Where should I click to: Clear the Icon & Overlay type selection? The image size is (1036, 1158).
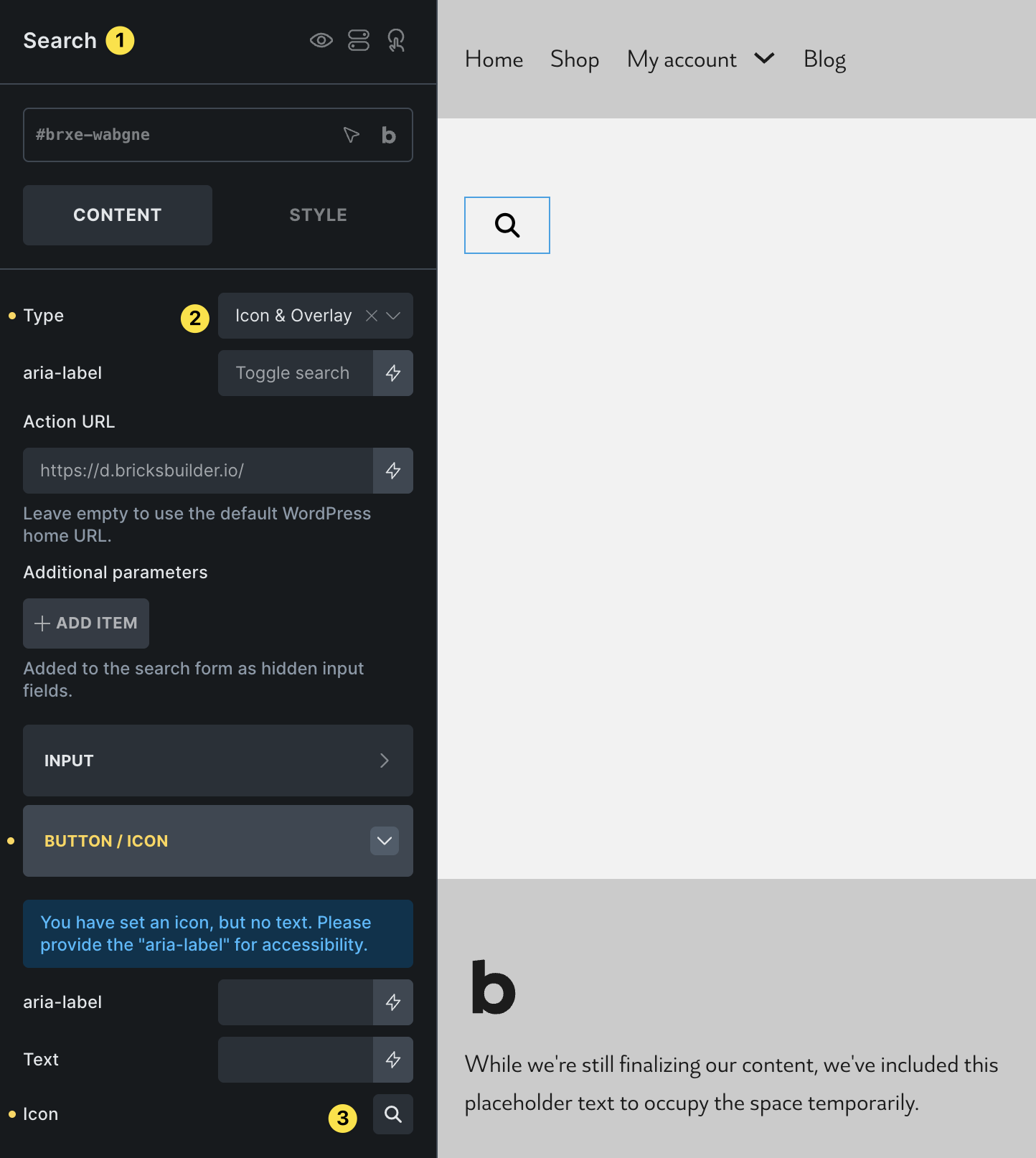(372, 316)
